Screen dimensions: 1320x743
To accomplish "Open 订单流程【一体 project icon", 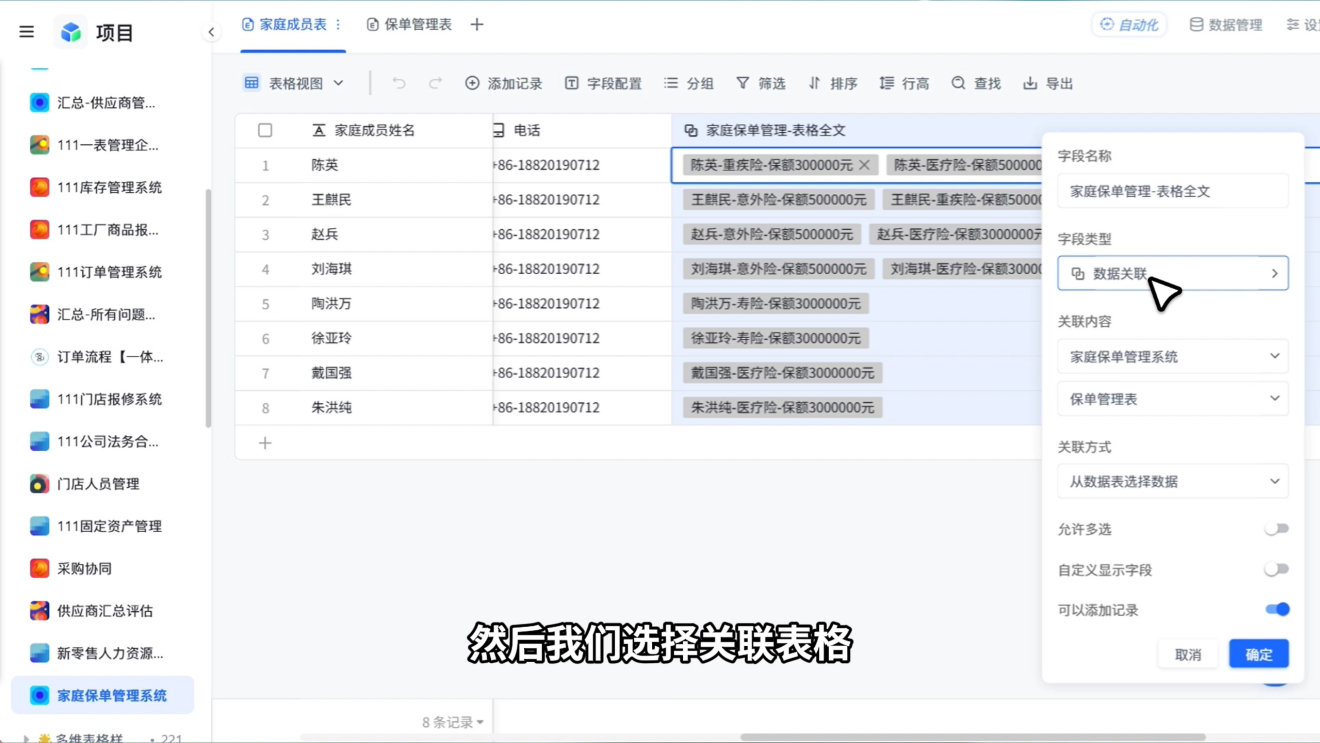I will point(40,357).
